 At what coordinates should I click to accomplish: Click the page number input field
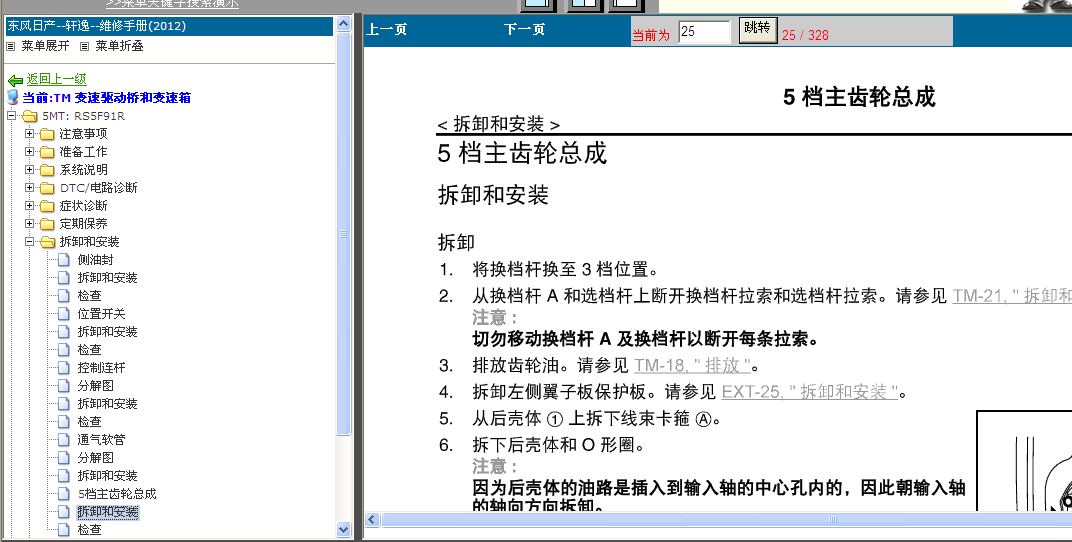(x=704, y=31)
